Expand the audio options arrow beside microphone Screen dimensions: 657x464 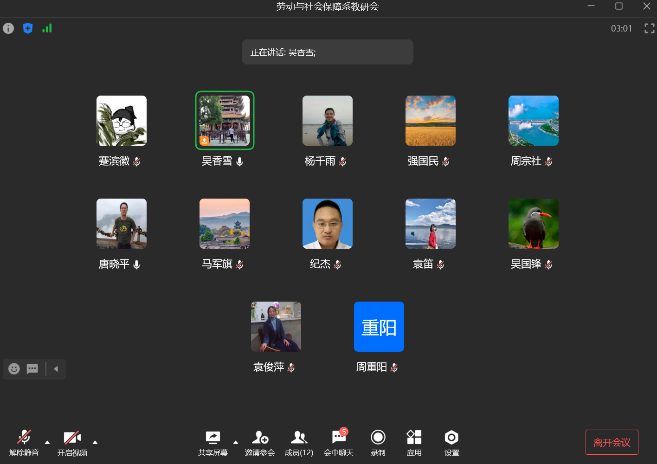(x=45, y=440)
